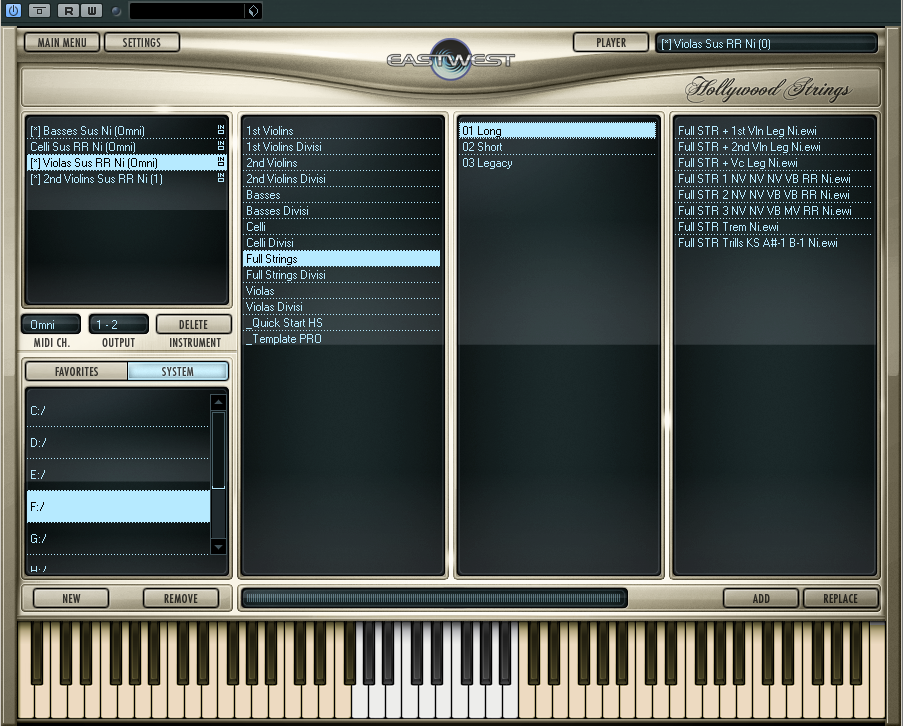Open the 2nd Violins Divisi folder
This screenshot has height=726, width=903.
(342, 178)
